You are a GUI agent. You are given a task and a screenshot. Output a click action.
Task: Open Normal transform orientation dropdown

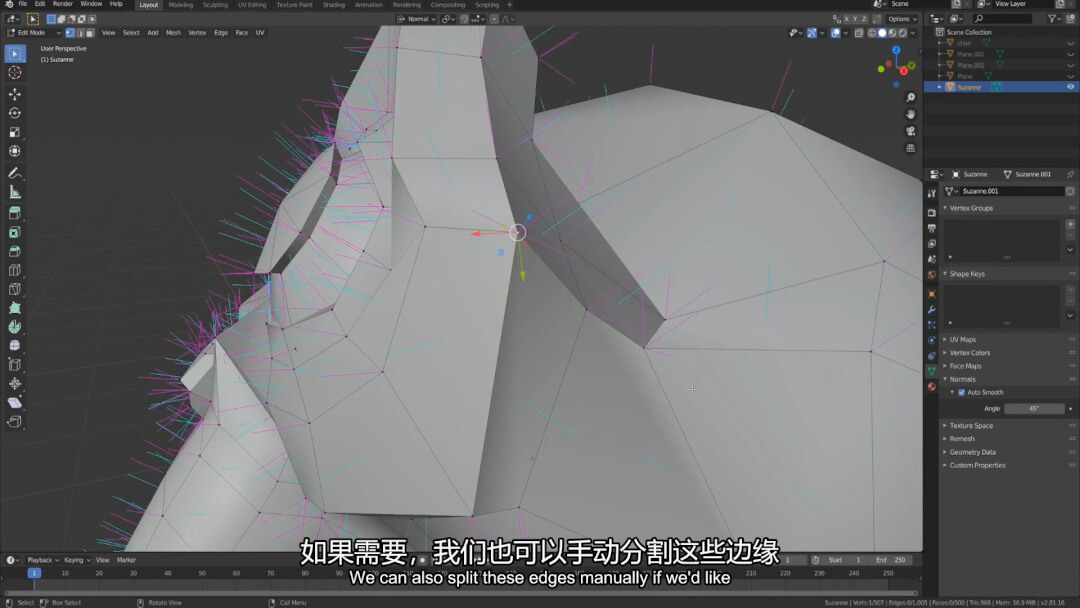click(416, 19)
